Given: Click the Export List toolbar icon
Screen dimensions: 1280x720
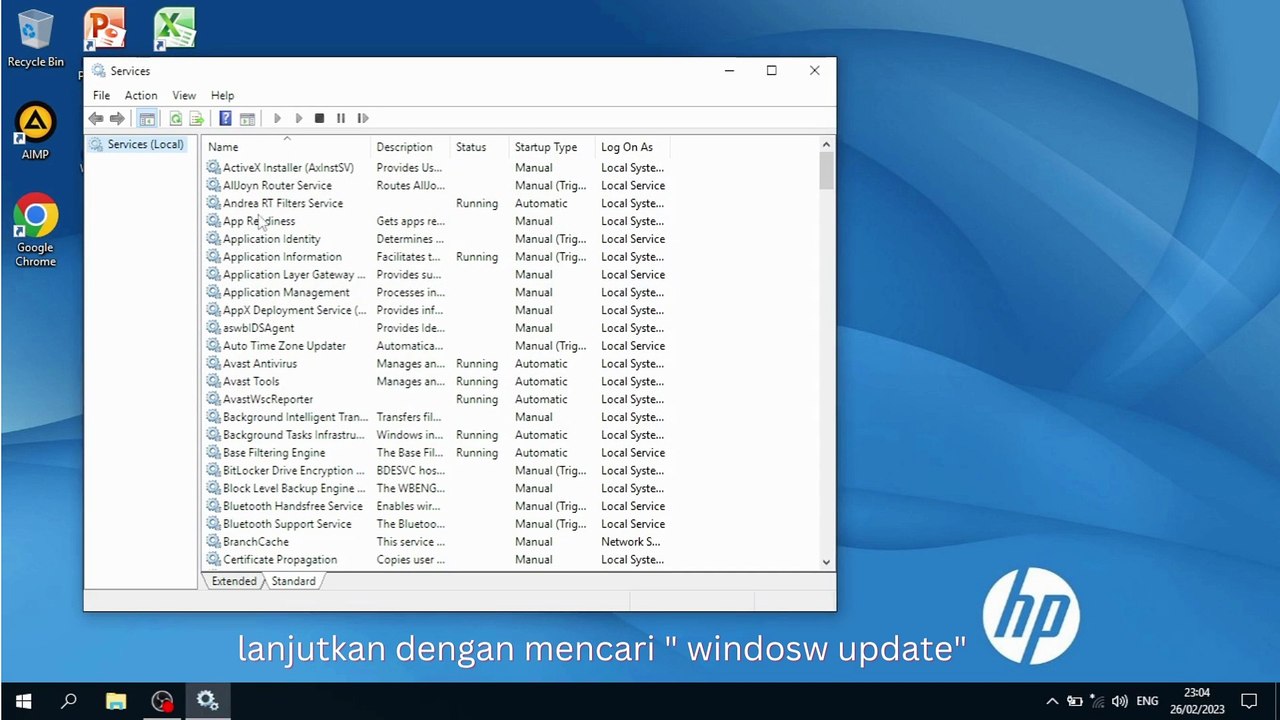Looking at the screenshot, I should [x=196, y=119].
